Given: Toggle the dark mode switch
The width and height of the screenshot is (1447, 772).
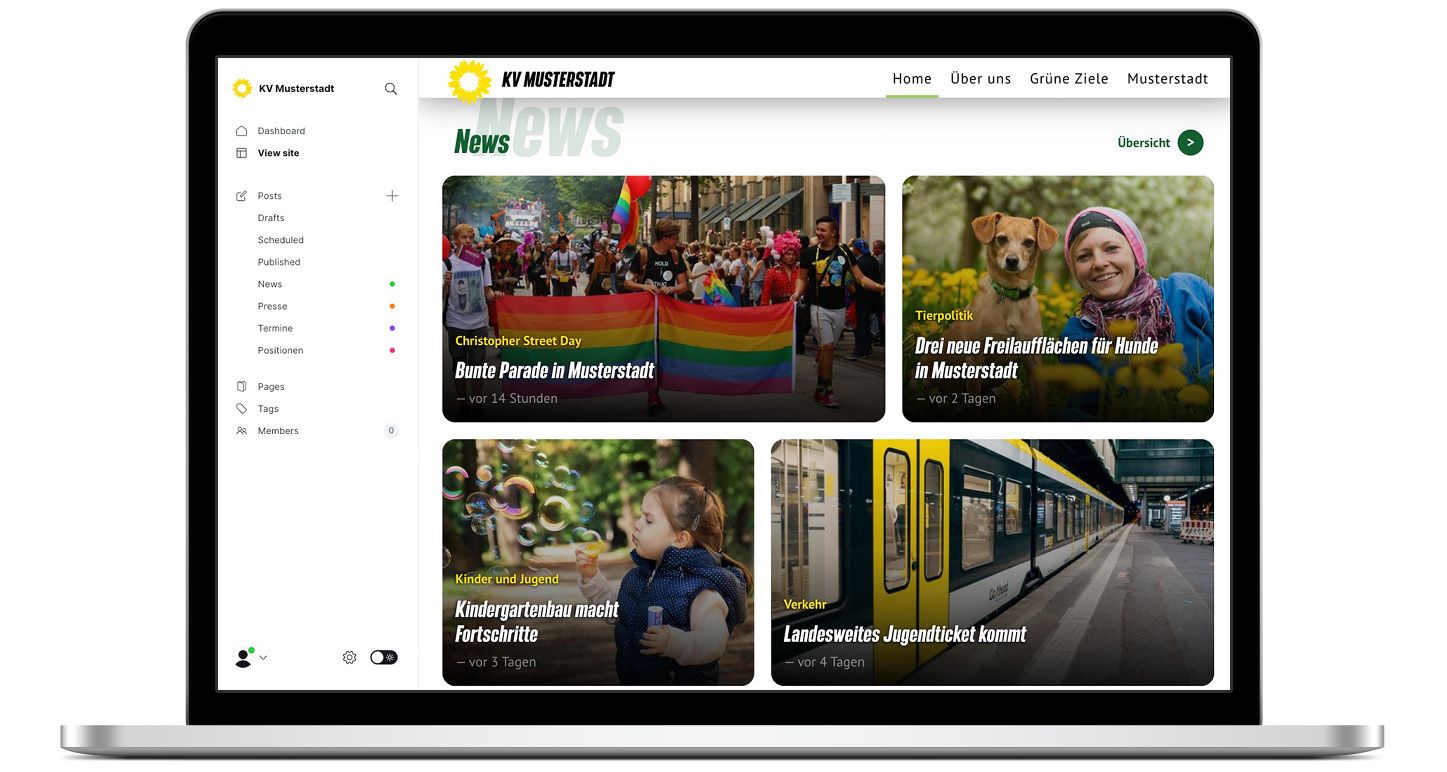Looking at the screenshot, I should coord(384,657).
